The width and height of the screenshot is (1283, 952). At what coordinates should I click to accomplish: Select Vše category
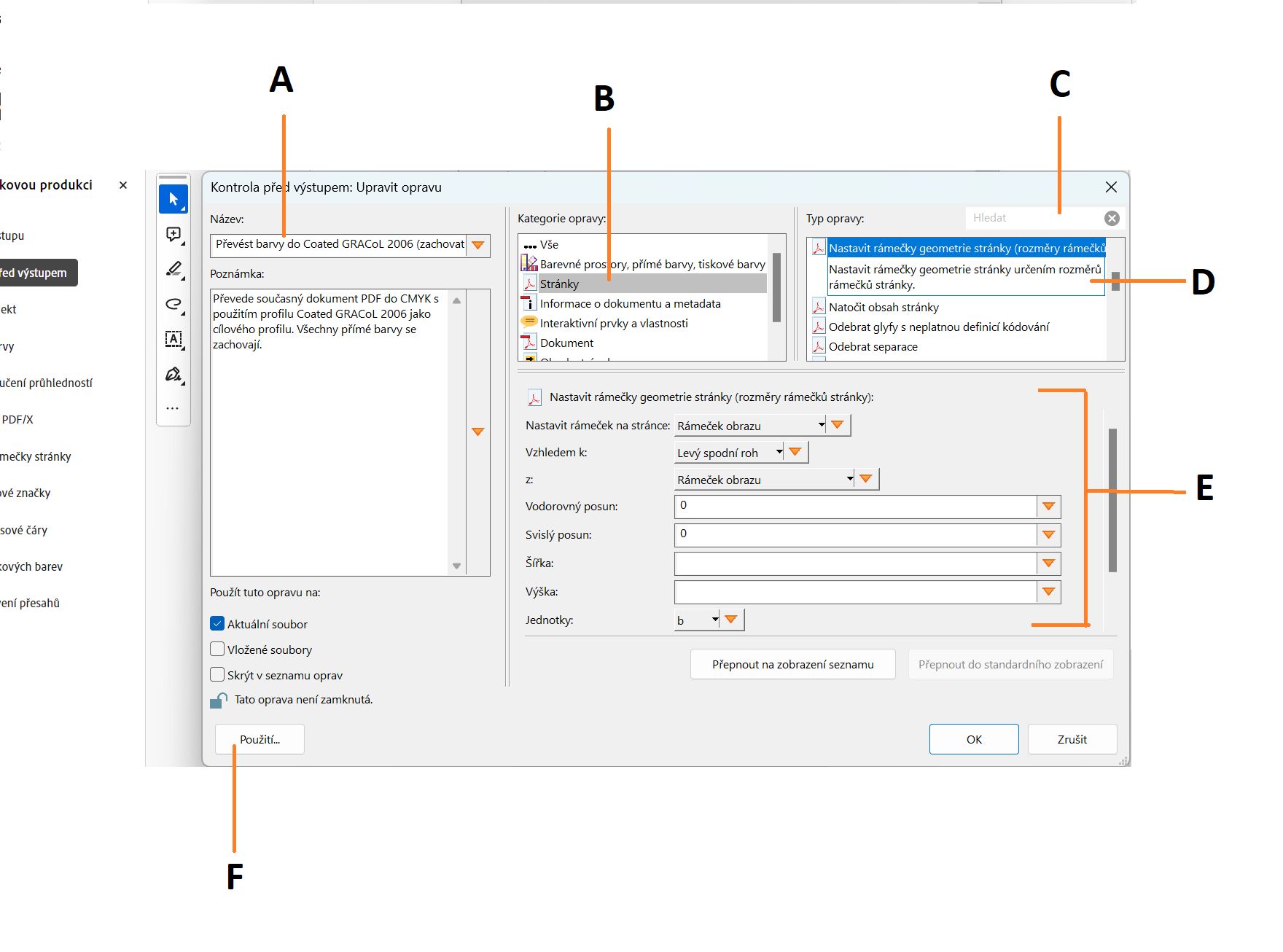pyautogui.click(x=644, y=245)
